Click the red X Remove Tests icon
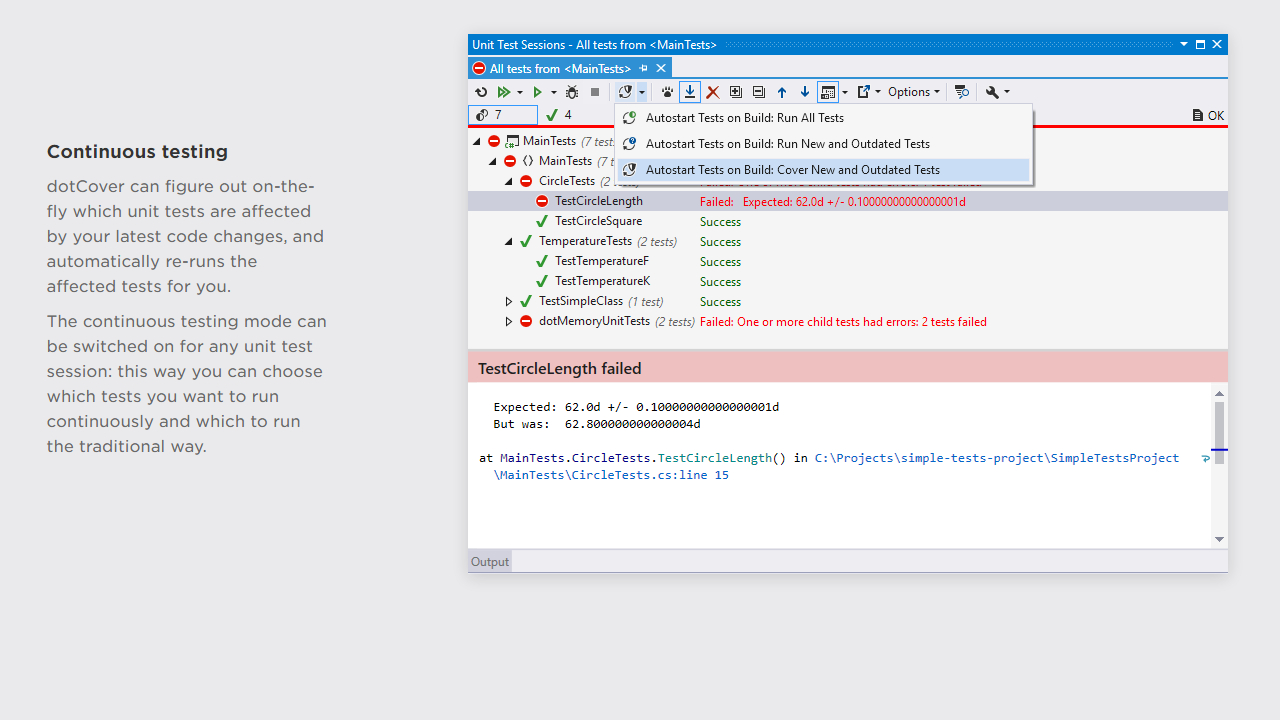The height and width of the screenshot is (720, 1280). [713, 92]
